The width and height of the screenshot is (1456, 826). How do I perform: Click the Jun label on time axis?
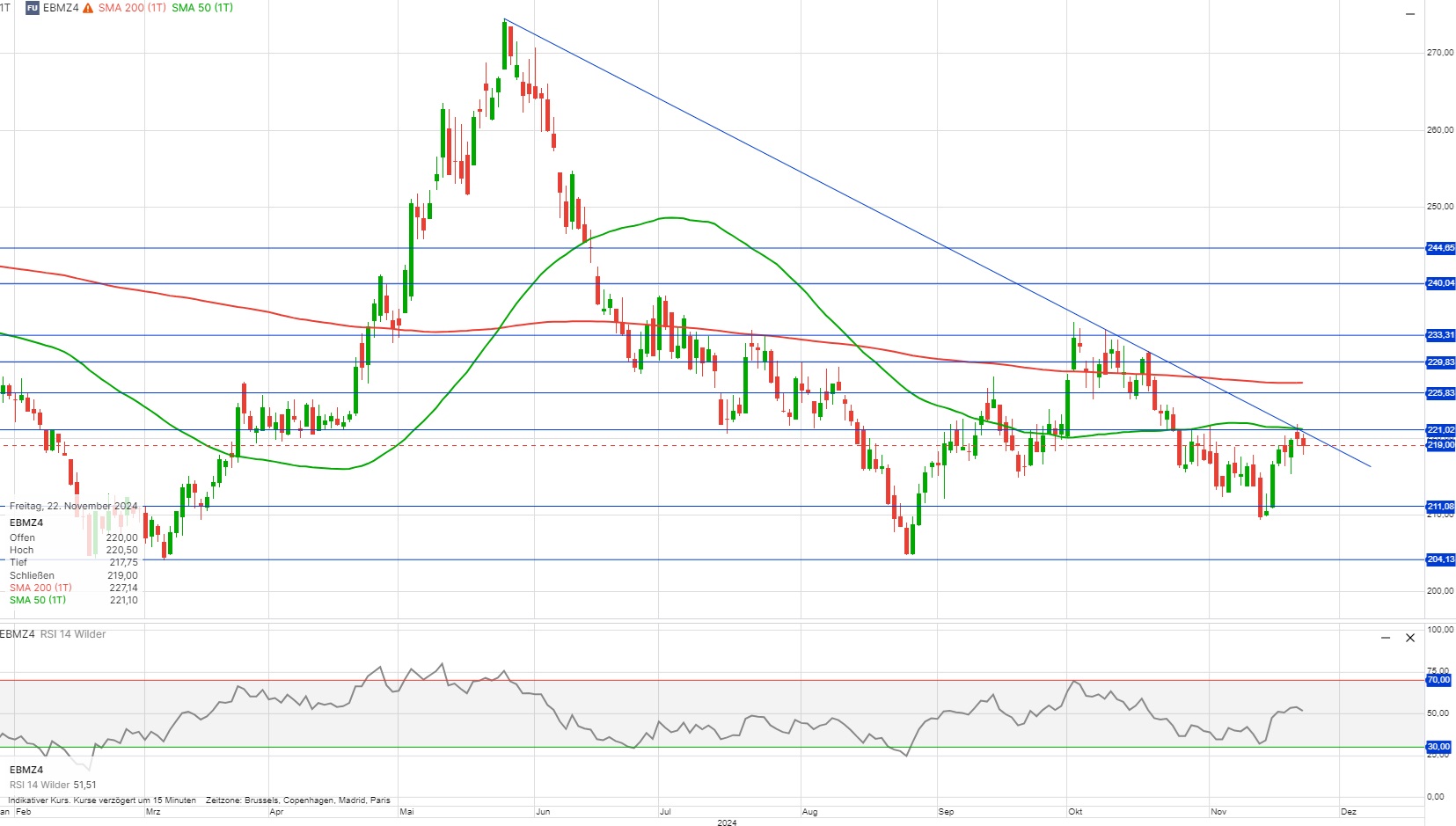click(543, 812)
